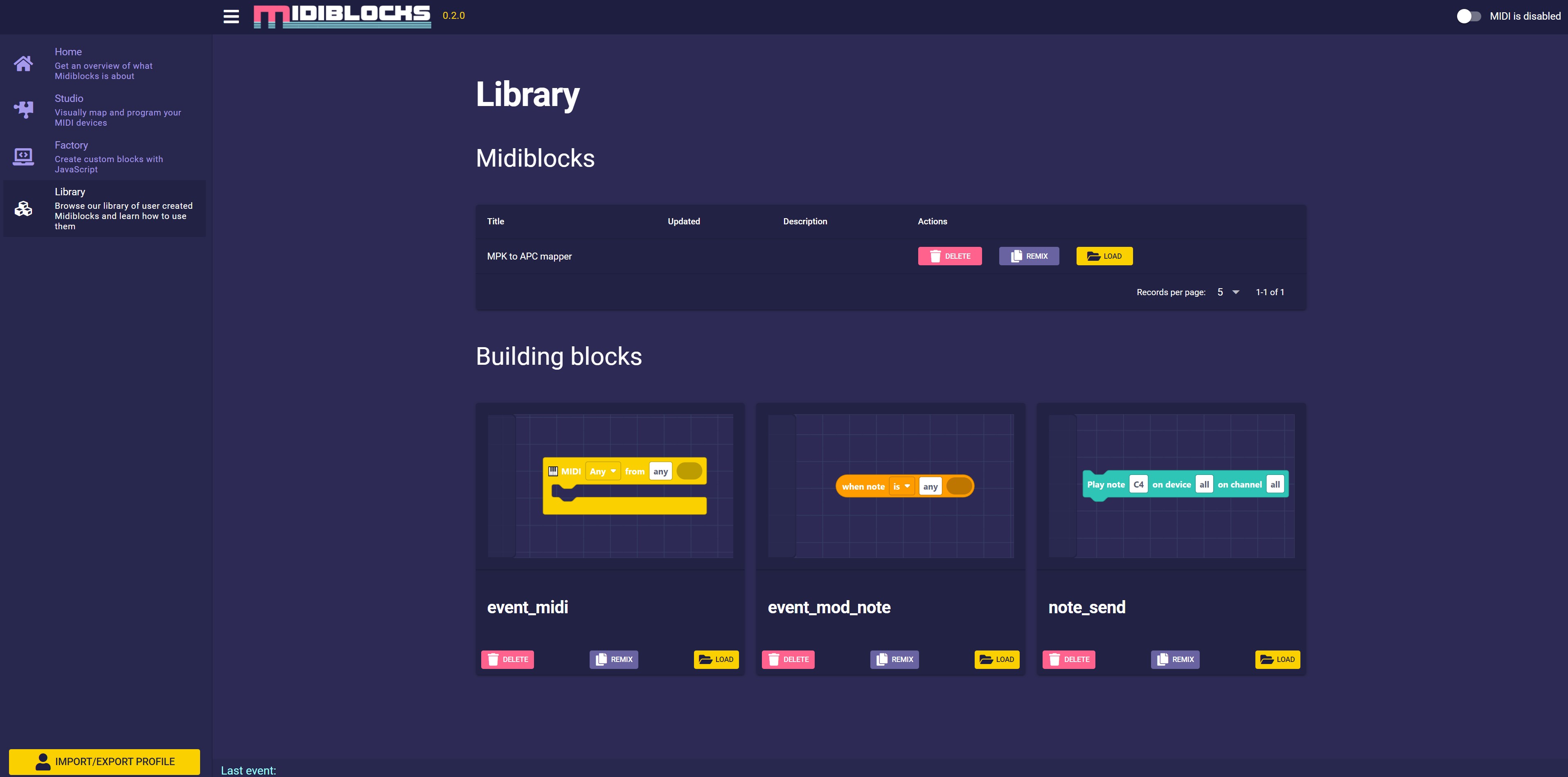Click the piano keys icon in the MIDI block
Screen dimensions: 1568x777
pyautogui.click(x=553, y=471)
